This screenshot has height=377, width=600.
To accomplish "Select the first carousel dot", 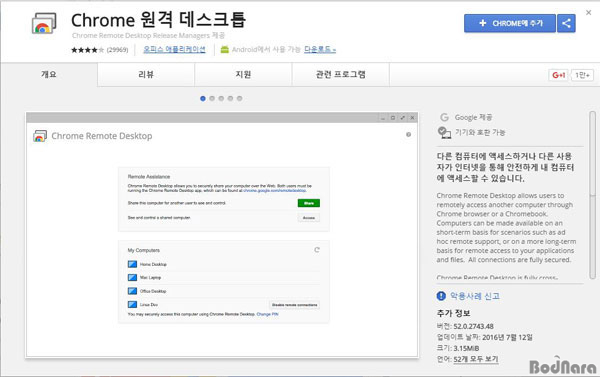I will [203, 98].
